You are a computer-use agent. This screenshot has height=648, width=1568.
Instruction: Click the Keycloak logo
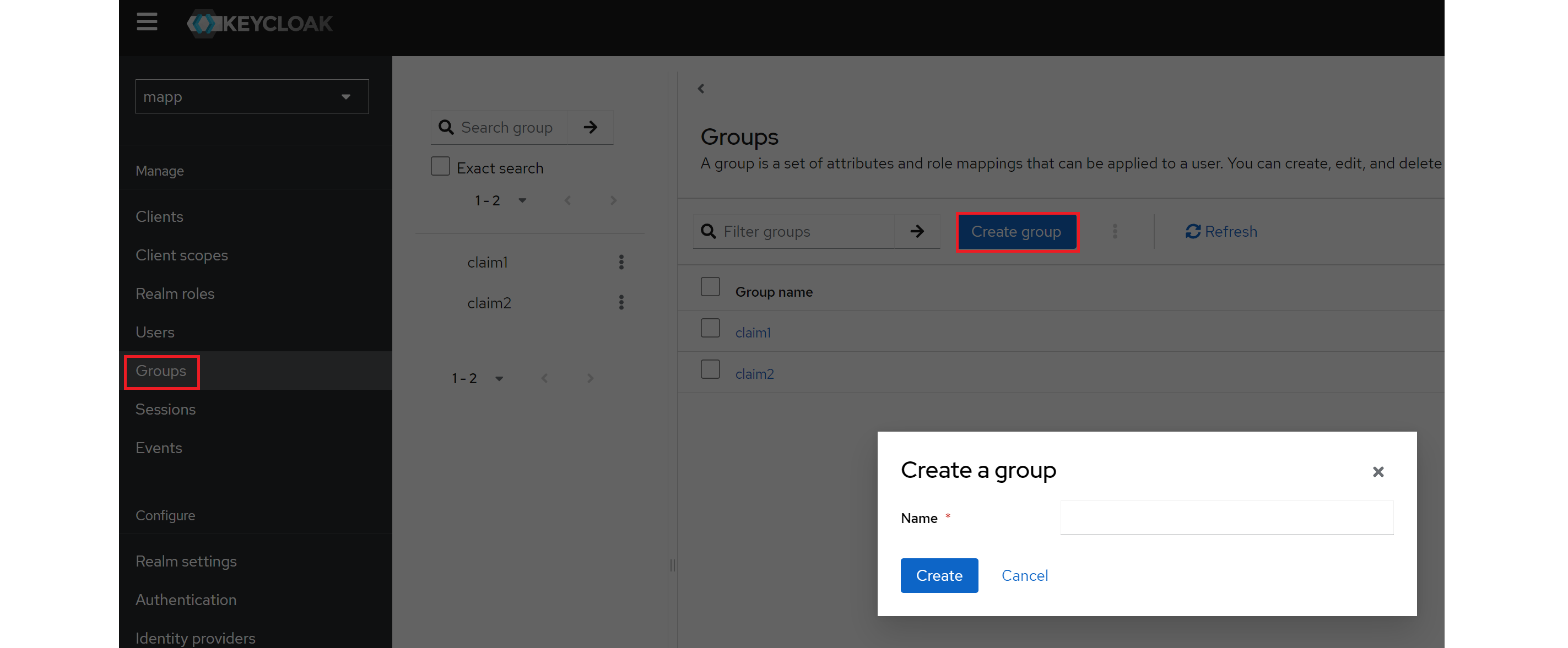[x=260, y=23]
